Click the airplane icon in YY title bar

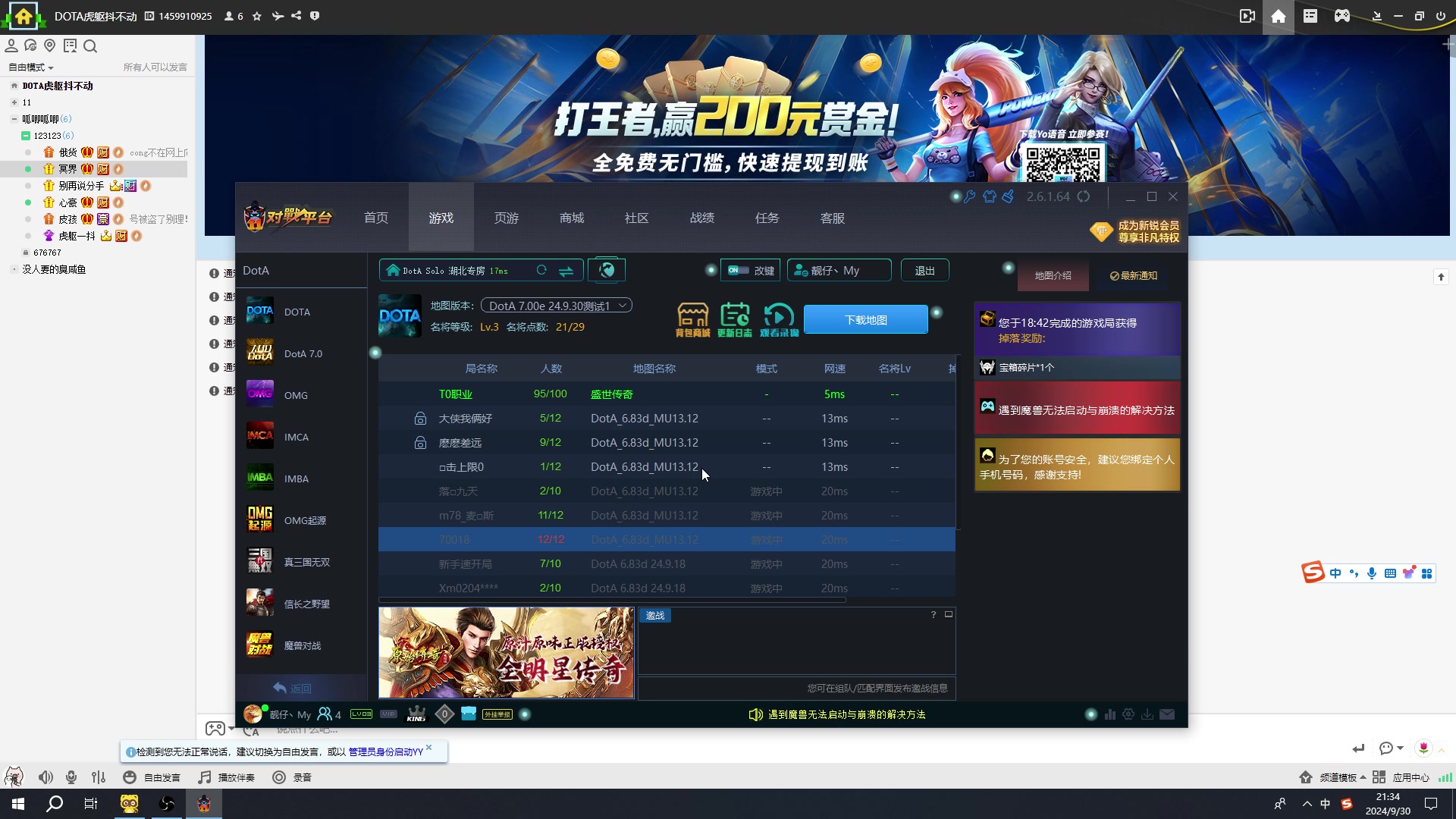278,16
